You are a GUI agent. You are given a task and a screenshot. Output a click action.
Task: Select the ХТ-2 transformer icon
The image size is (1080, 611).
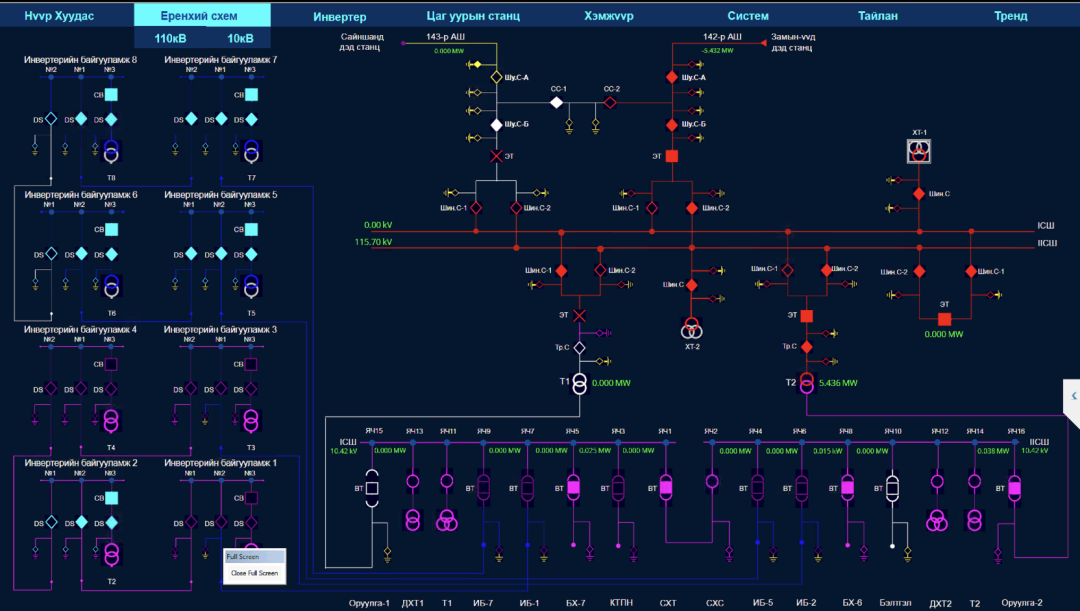691,329
